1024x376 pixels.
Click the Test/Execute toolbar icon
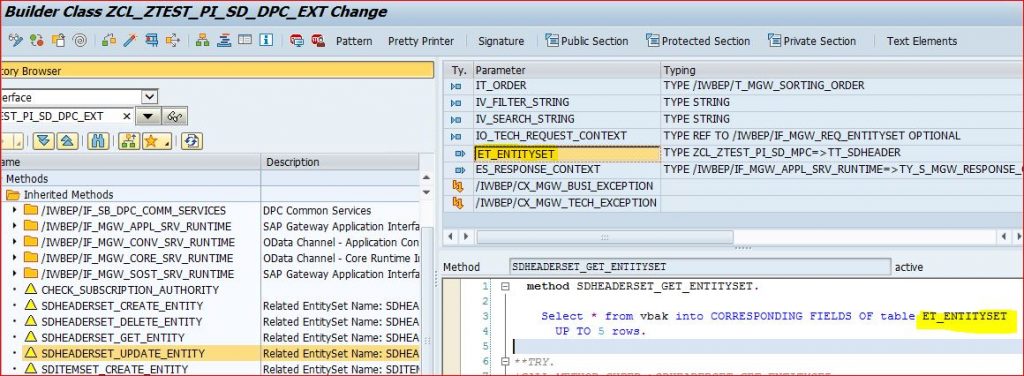152,40
